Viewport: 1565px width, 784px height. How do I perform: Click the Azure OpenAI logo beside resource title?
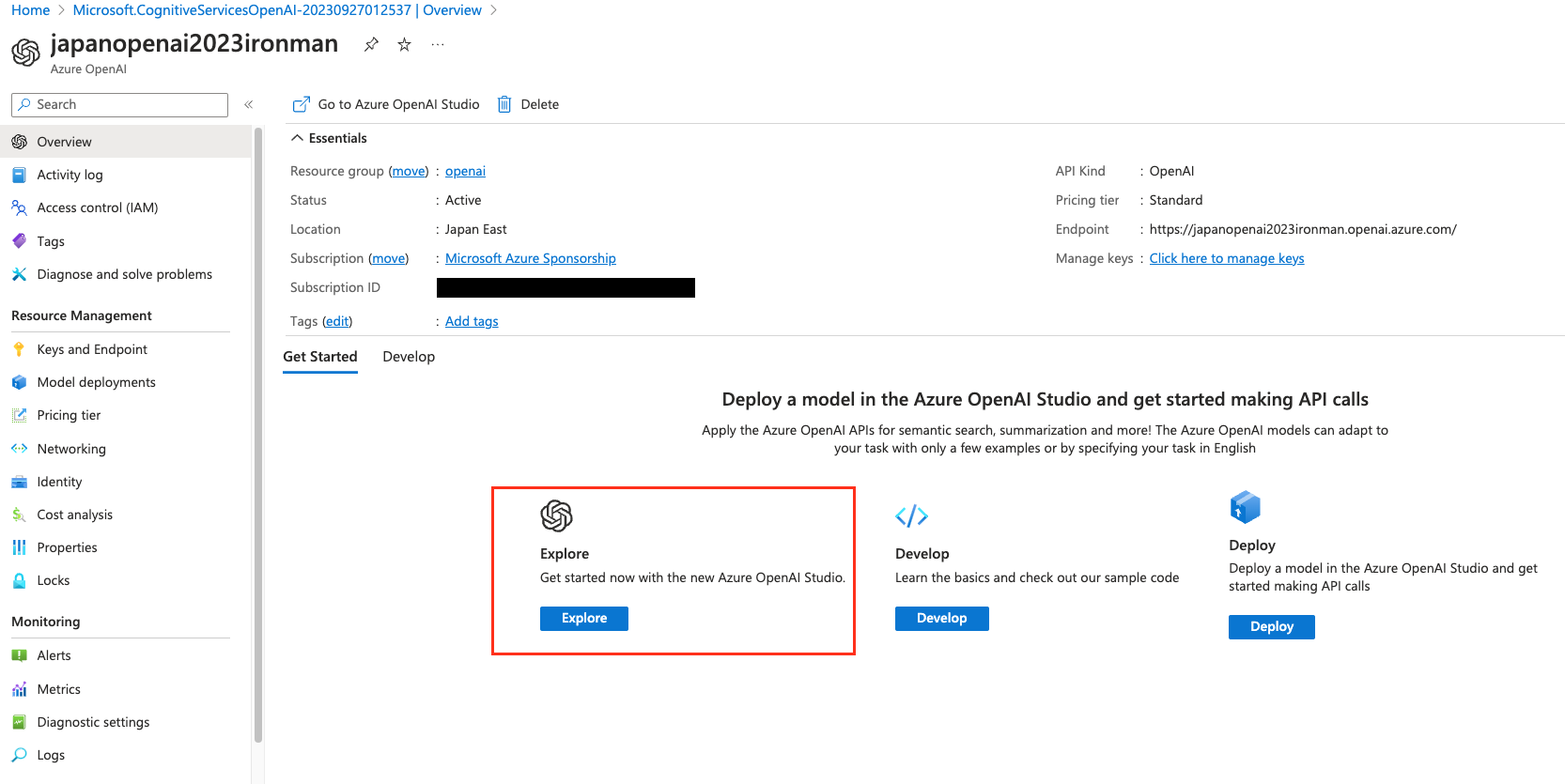point(26,53)
